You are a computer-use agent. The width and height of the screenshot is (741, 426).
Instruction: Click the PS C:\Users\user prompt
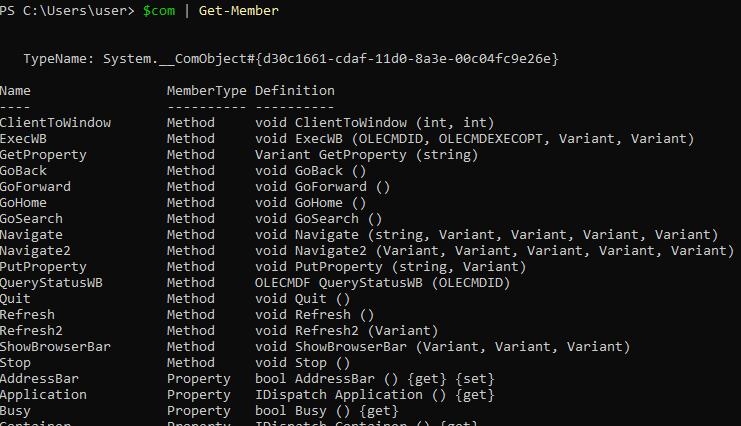(x=66, y=11)
